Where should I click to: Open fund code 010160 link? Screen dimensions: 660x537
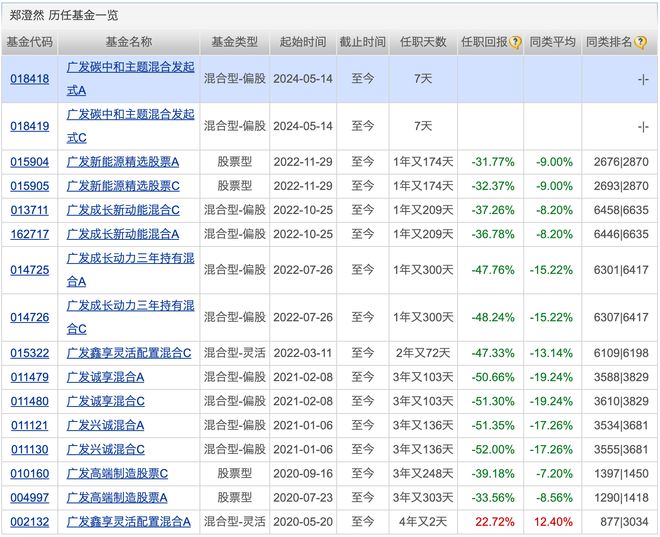[x=29, y=473]
